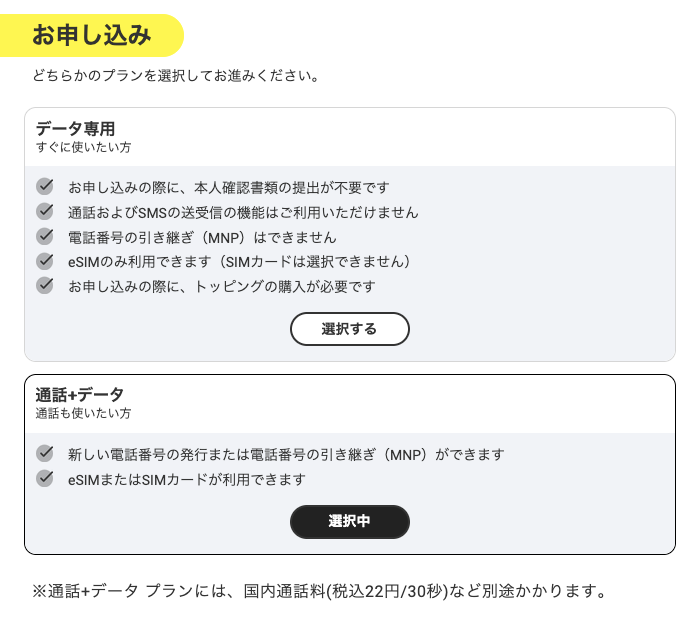Click the 通話も使いたい方 subtitle
This screenshot has height=617, width=700.
point(84,413)
